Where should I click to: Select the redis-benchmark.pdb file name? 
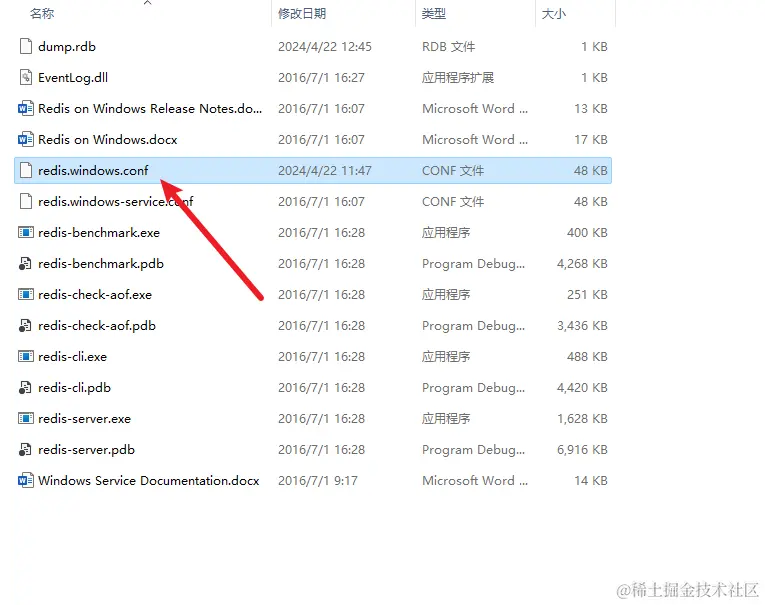click(x=101, y=263)
